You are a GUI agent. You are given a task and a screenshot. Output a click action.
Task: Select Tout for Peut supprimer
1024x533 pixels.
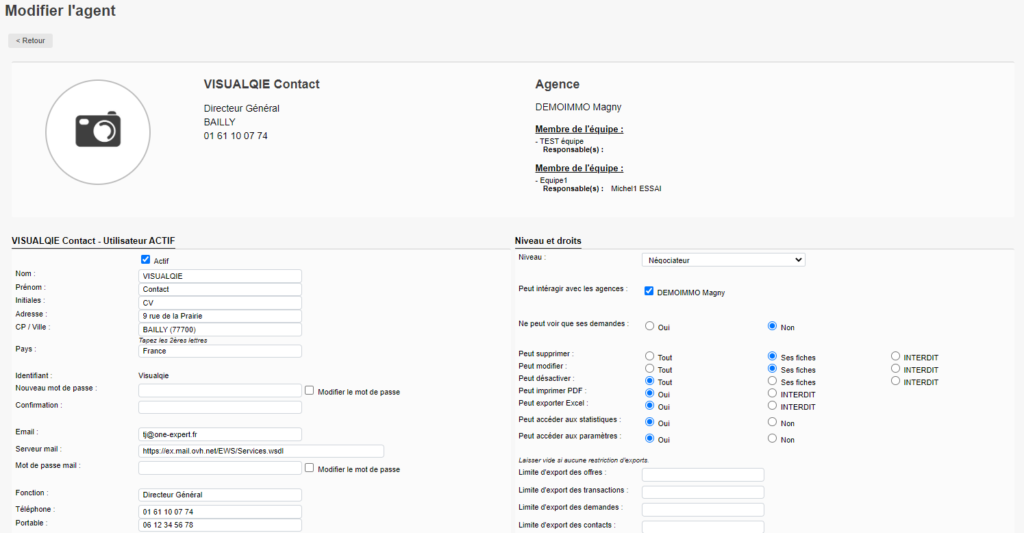(x=650, y=356)
